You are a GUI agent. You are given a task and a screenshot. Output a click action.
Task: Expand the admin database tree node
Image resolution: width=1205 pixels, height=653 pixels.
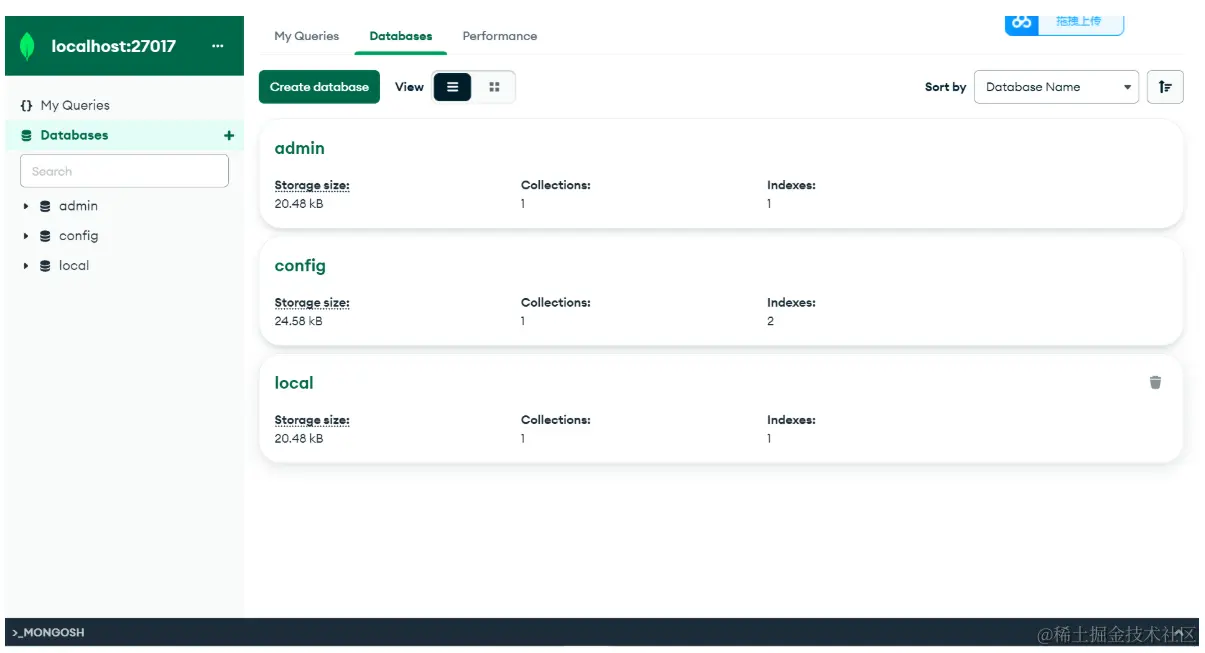click(x=26, y=206)
